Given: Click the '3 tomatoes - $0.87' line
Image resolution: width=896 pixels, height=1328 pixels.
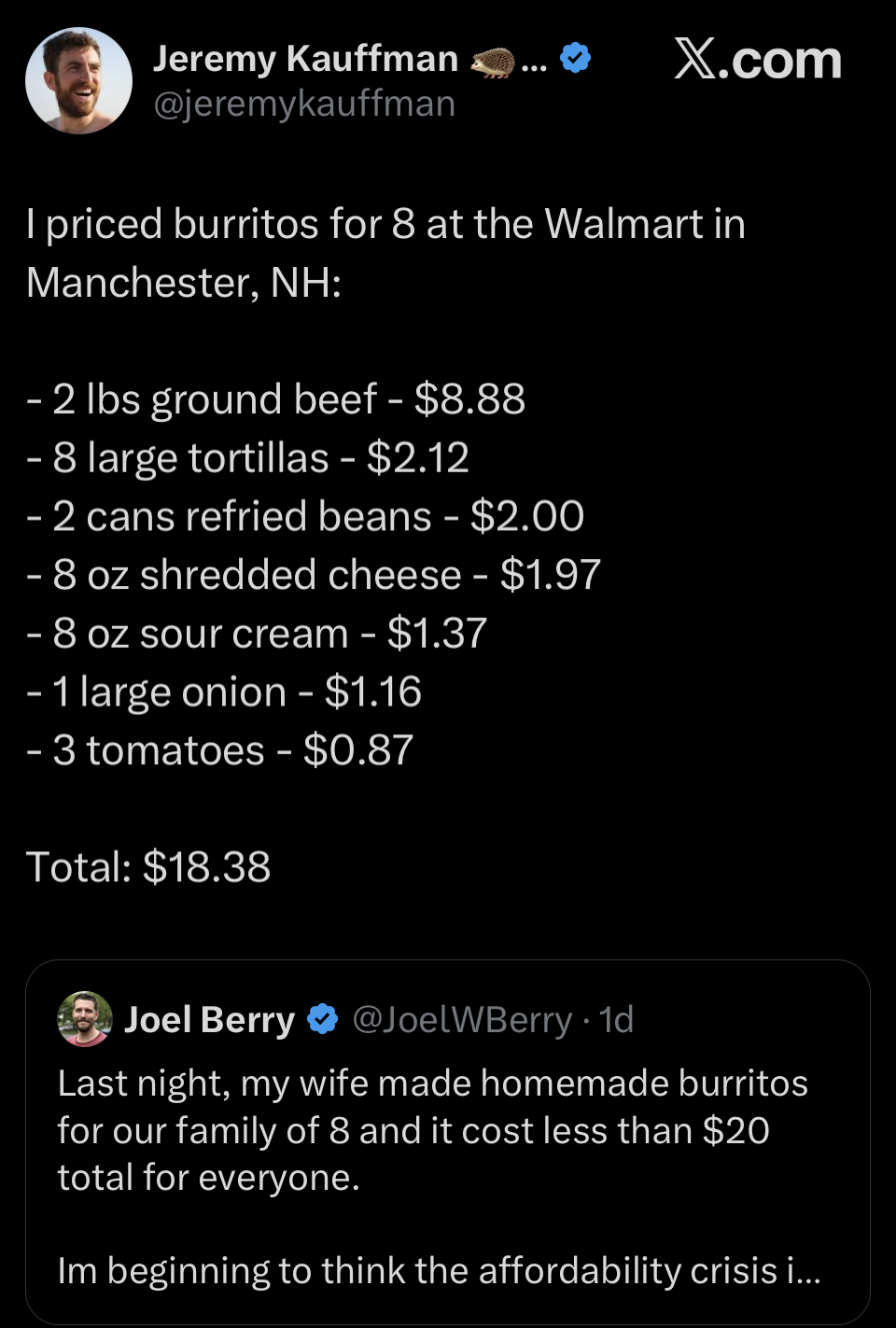Looking at the screenshot, I should (220, 750).
